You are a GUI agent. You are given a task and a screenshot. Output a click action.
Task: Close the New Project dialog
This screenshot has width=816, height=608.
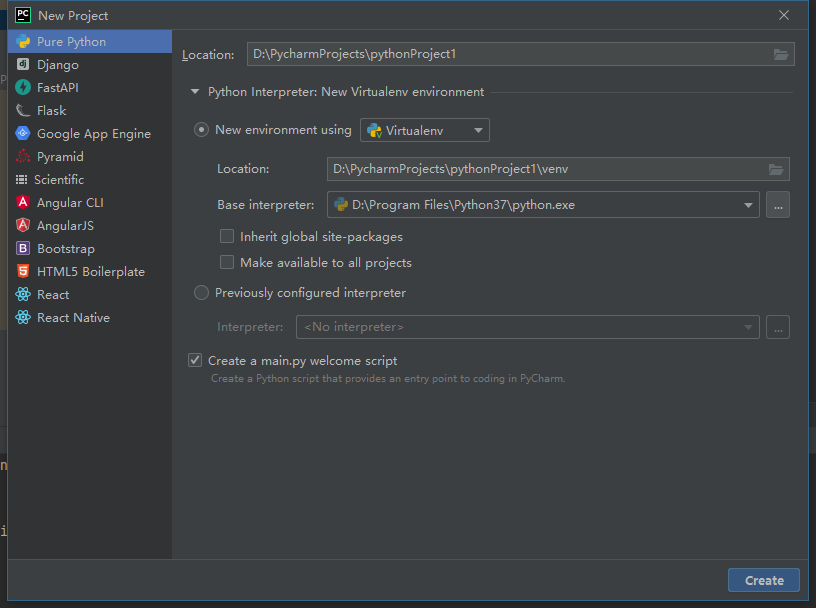(784, 15)
